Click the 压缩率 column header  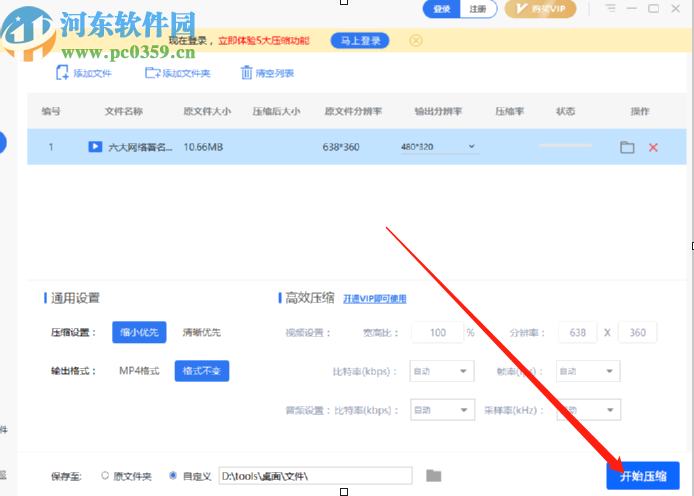coord(509,111)
